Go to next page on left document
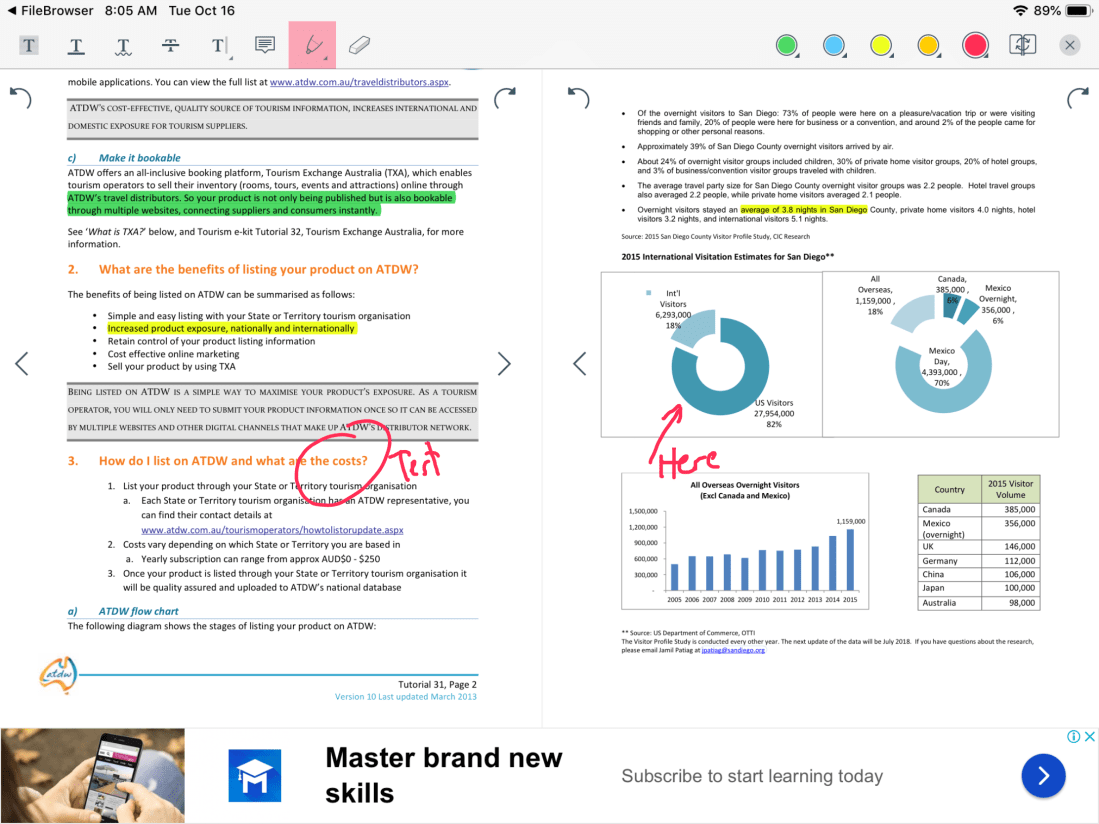Image resolution: width=1099 pixels, height=824 pixels. point(504,364)
